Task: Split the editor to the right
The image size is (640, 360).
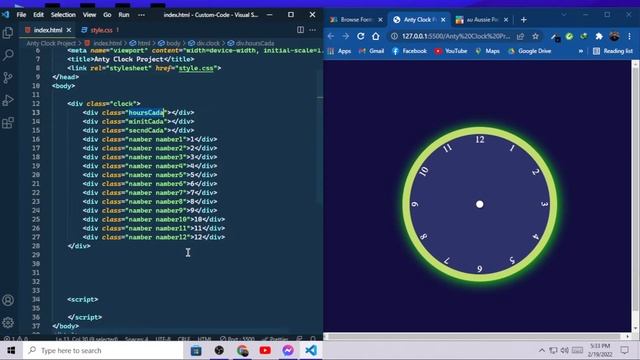Action: 300,30
